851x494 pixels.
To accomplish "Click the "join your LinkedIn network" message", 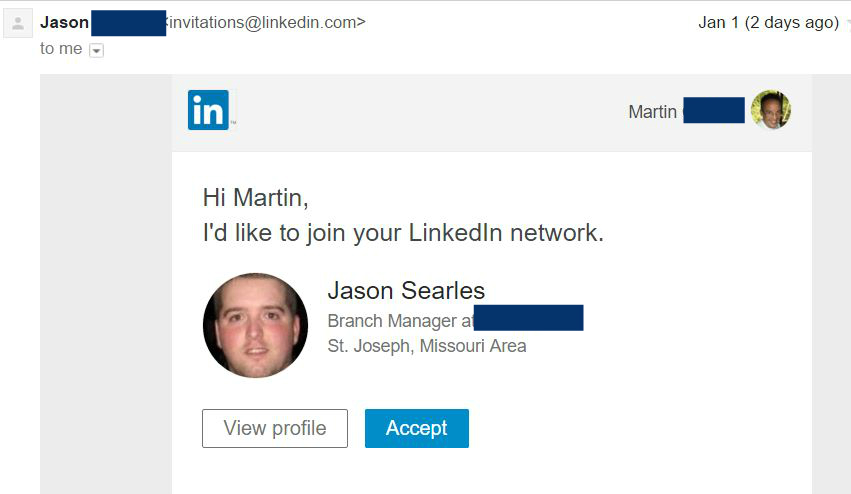I will click(403, 233).
